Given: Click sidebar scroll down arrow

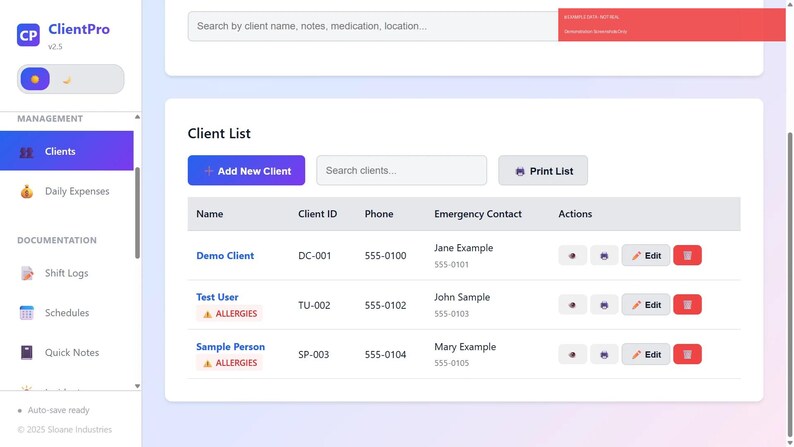Looking at the screenshot, I should click(137, 386).
